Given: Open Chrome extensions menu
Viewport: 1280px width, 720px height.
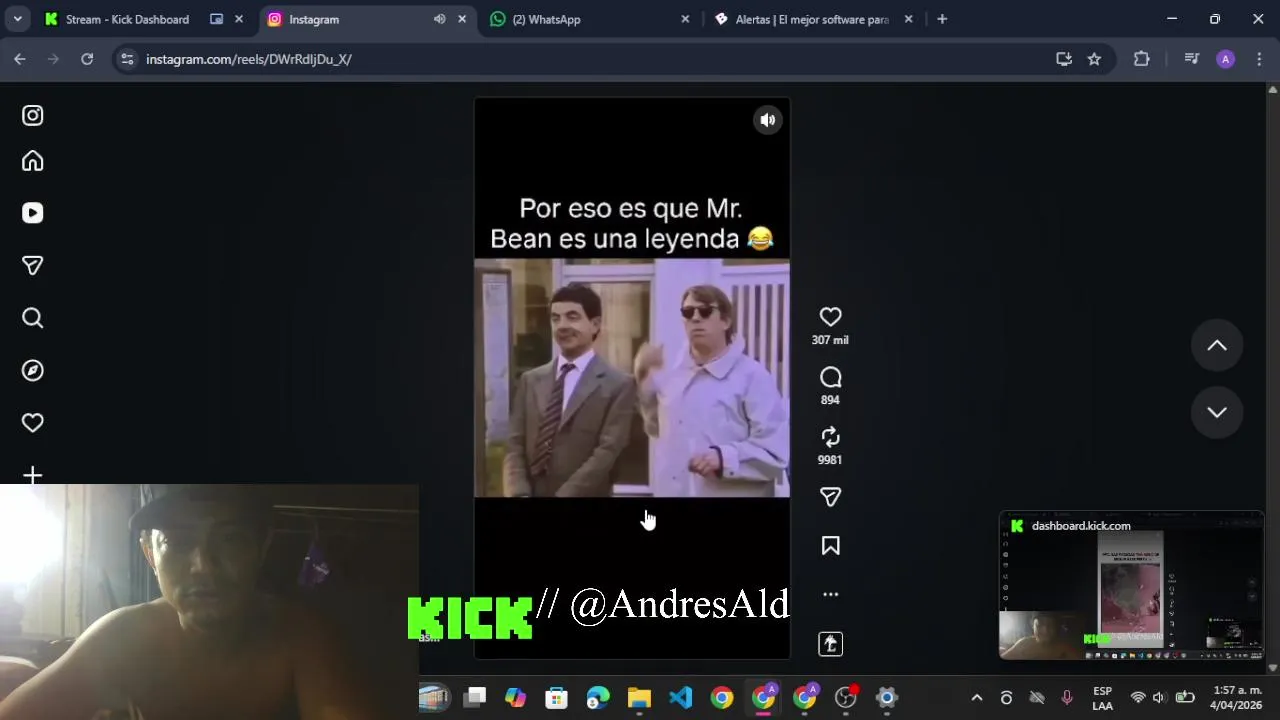Looking at the screenshot, I should (x=1141, y=59).
